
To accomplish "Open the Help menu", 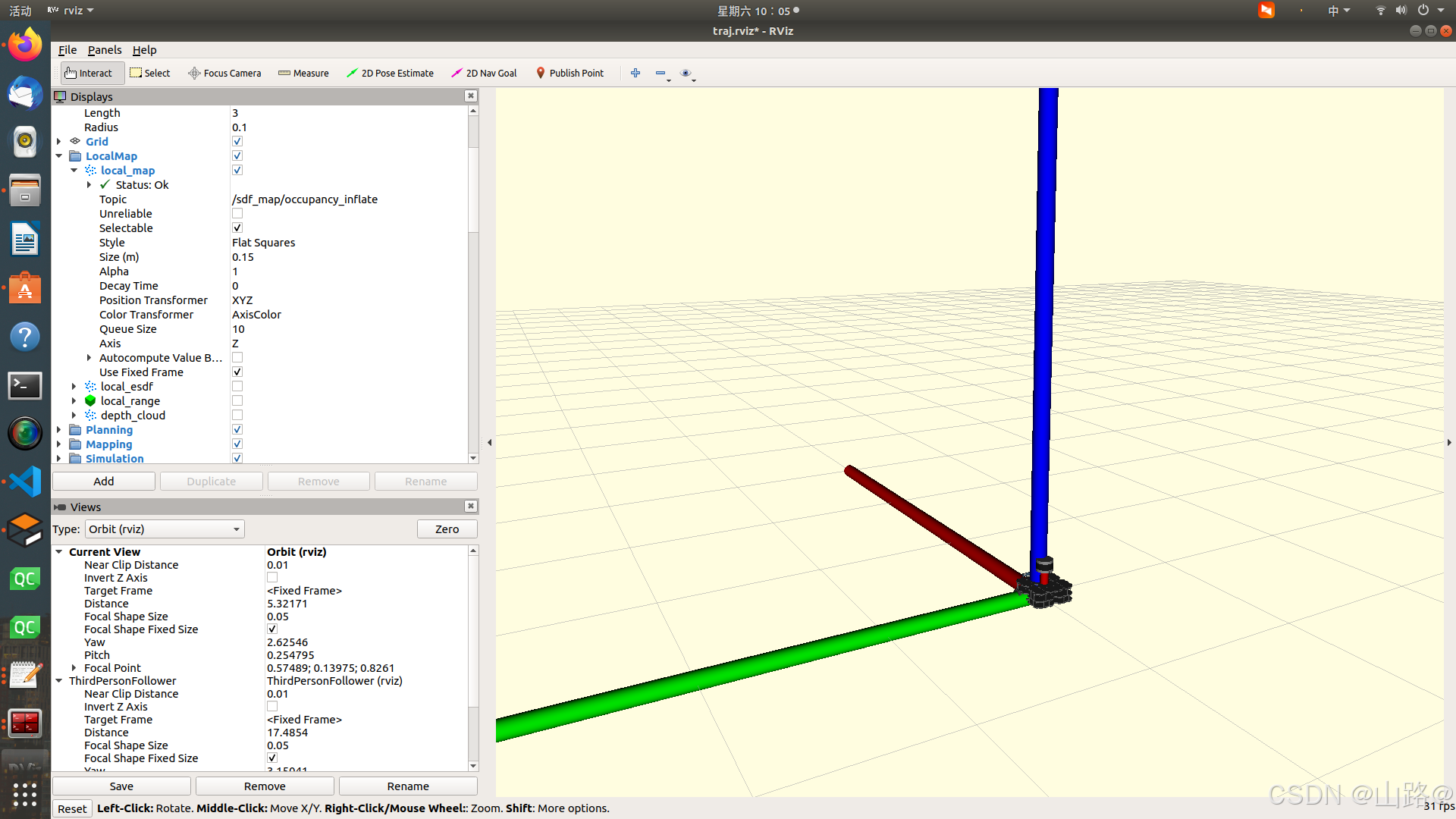I will click(x=143, y=49).
